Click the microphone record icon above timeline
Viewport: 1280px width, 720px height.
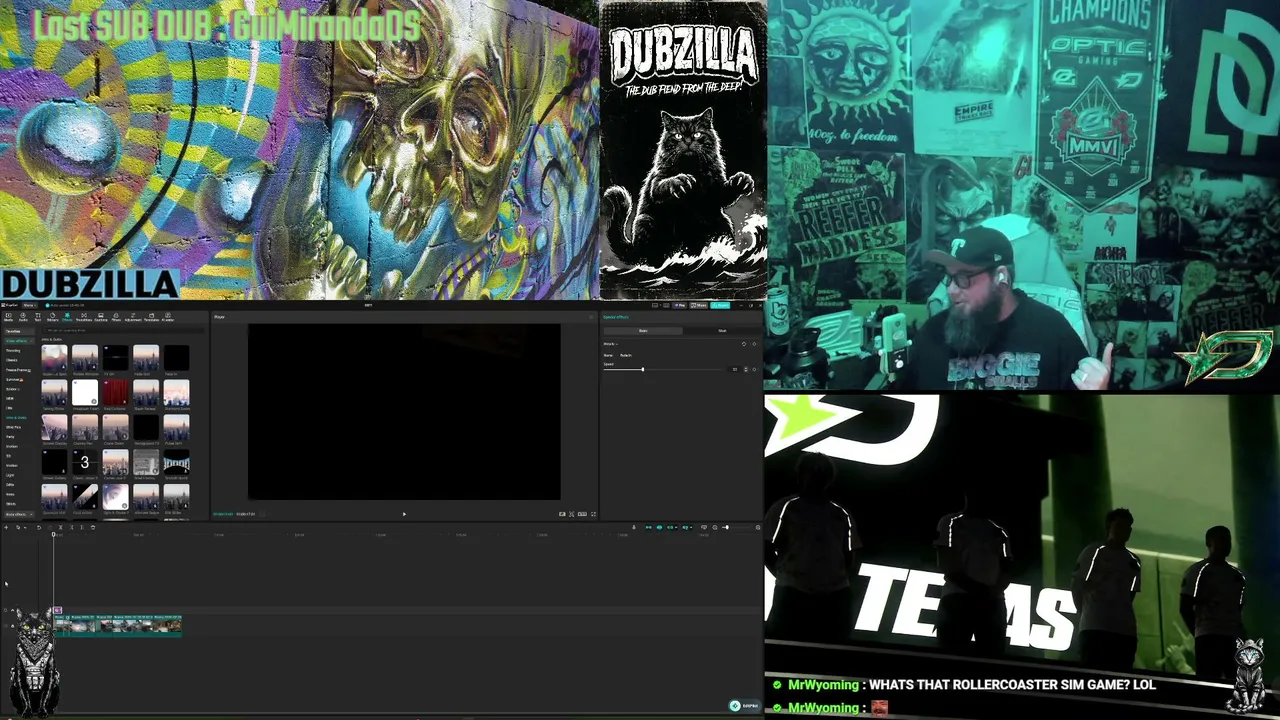(x=633, y=527)
